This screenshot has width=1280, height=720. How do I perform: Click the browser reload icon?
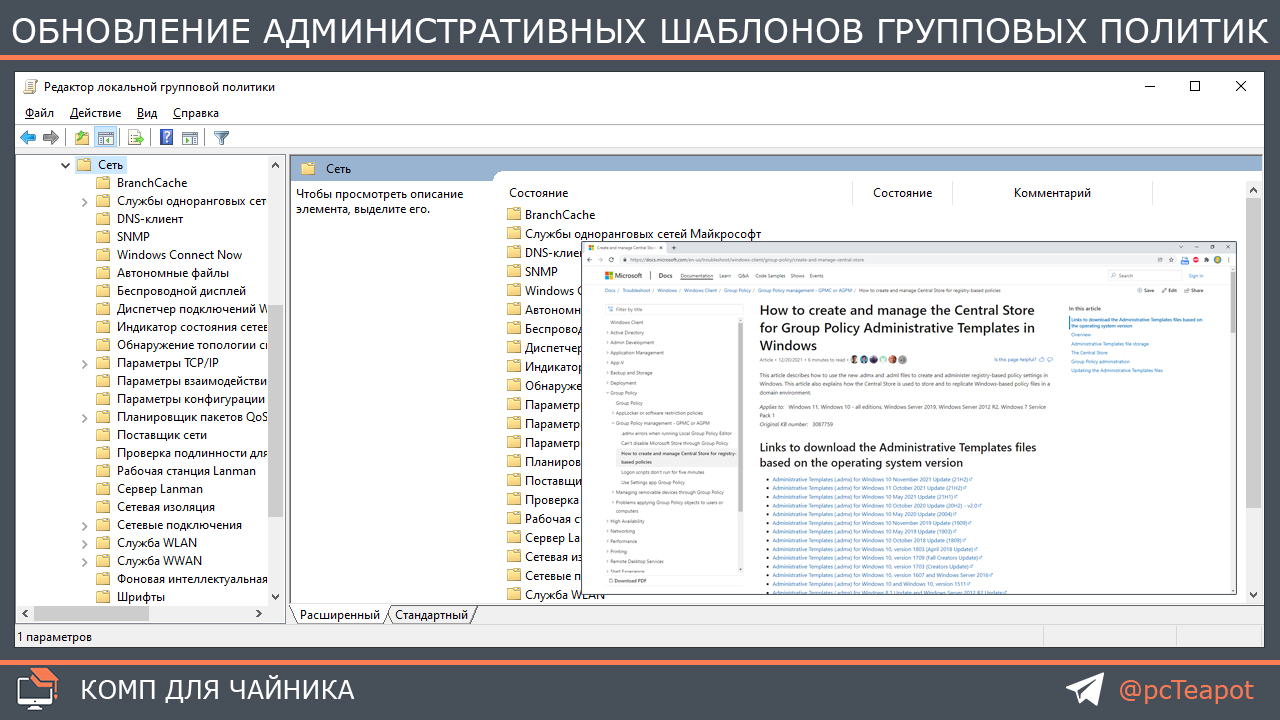[x=613, y=259]
